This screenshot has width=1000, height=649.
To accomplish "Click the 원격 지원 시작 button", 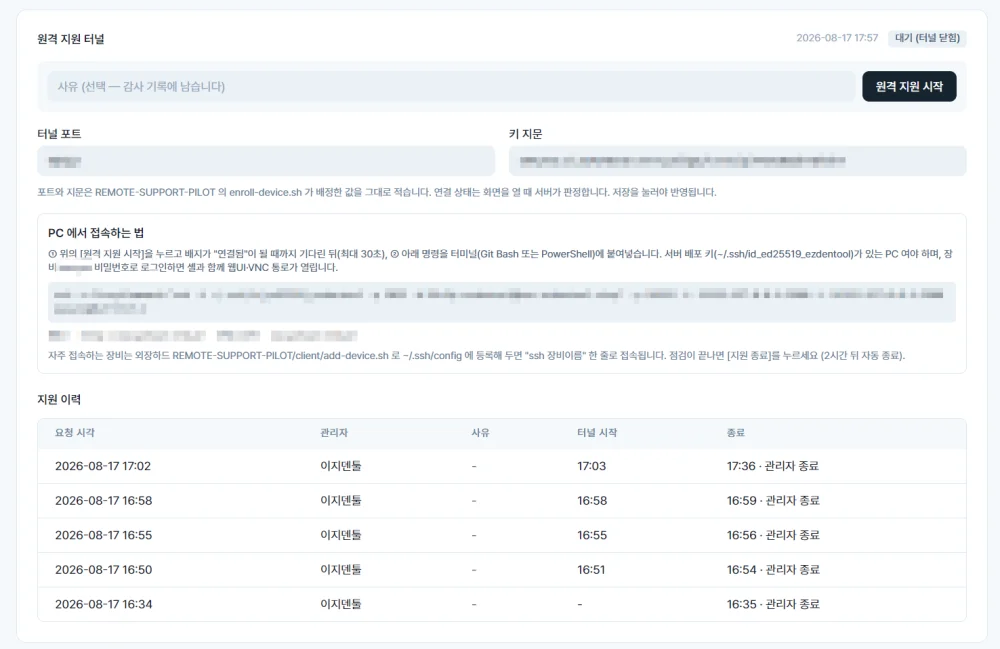I will (909, 86).
